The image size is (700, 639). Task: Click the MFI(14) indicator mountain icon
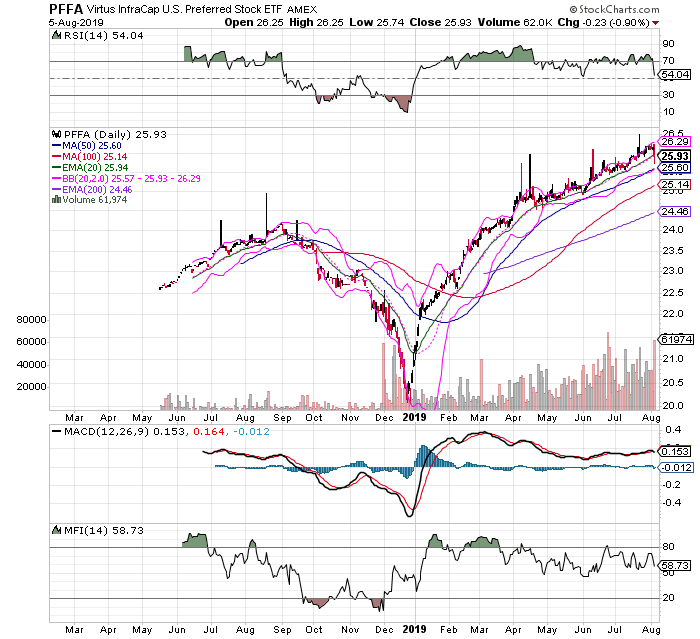(56, 530)
